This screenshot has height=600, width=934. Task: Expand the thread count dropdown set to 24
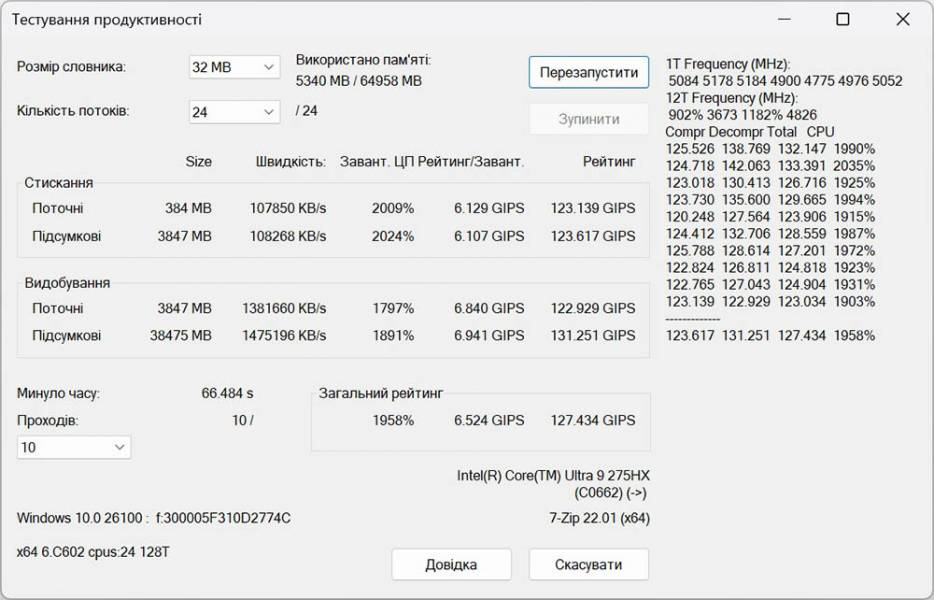pos(234,112)
